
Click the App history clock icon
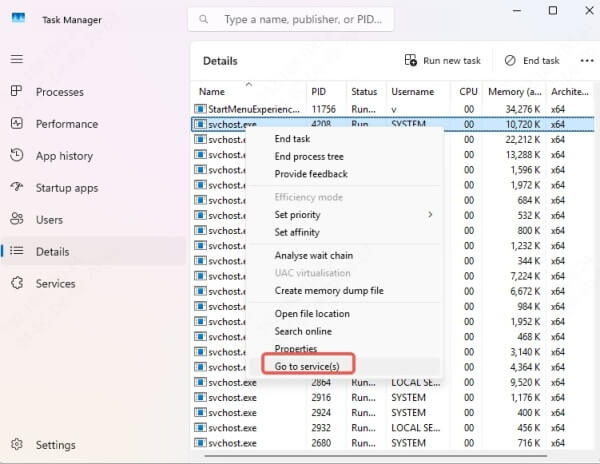16,155
